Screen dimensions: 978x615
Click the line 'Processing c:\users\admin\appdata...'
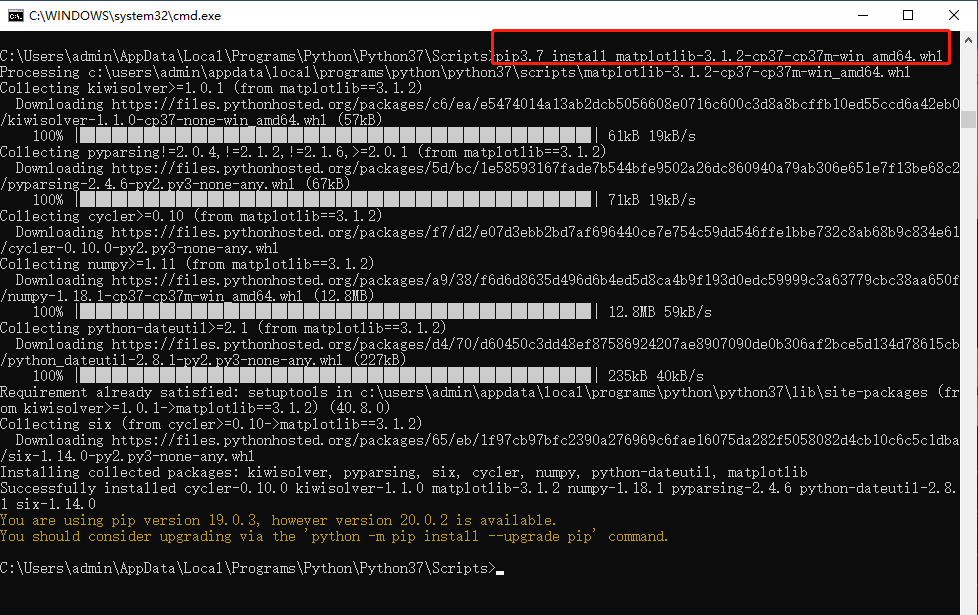455,72
